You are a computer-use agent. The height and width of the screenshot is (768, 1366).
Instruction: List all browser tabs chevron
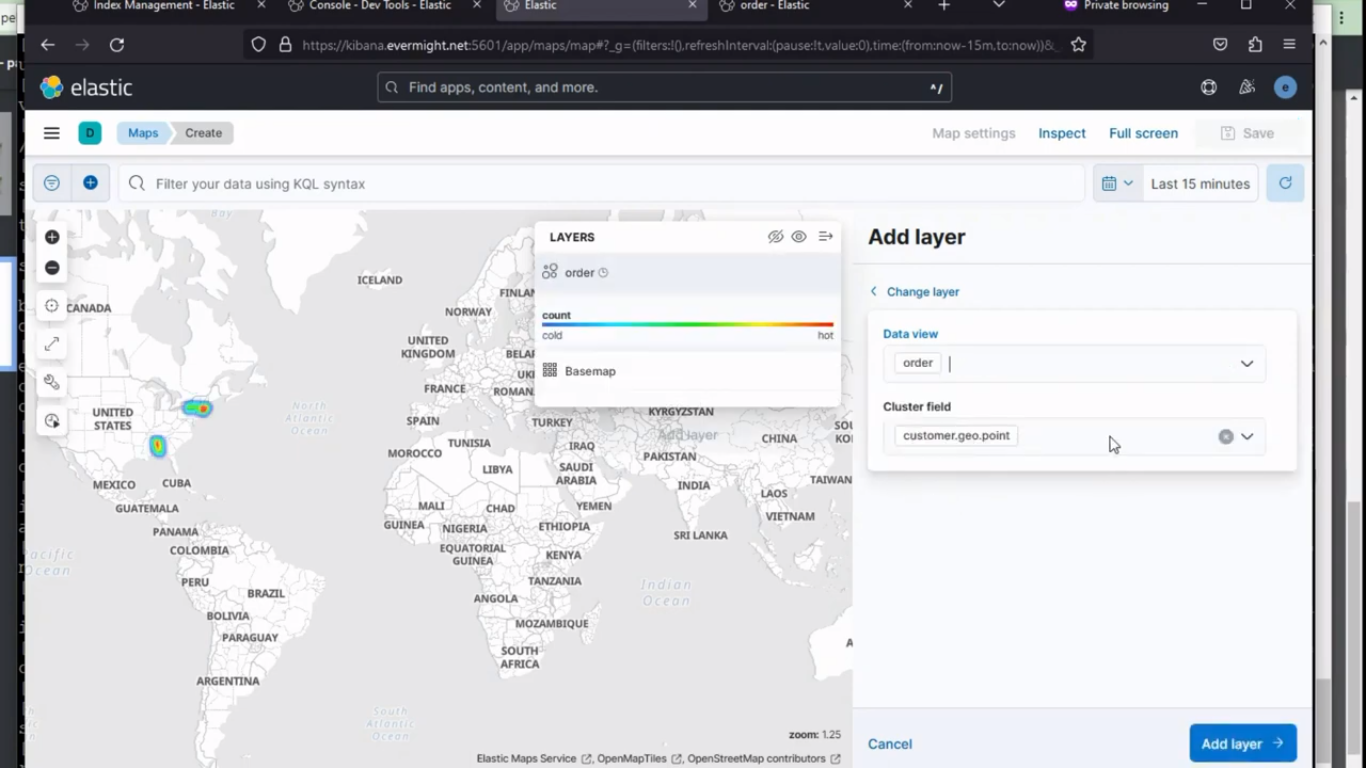998,6
